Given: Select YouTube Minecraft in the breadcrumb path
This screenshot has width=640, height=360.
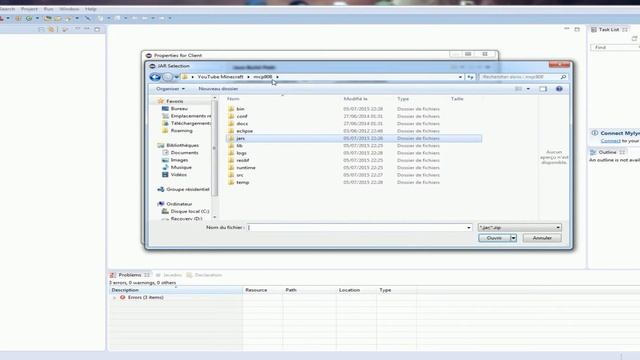Looking at the screenshot, I should pos(220,77).
